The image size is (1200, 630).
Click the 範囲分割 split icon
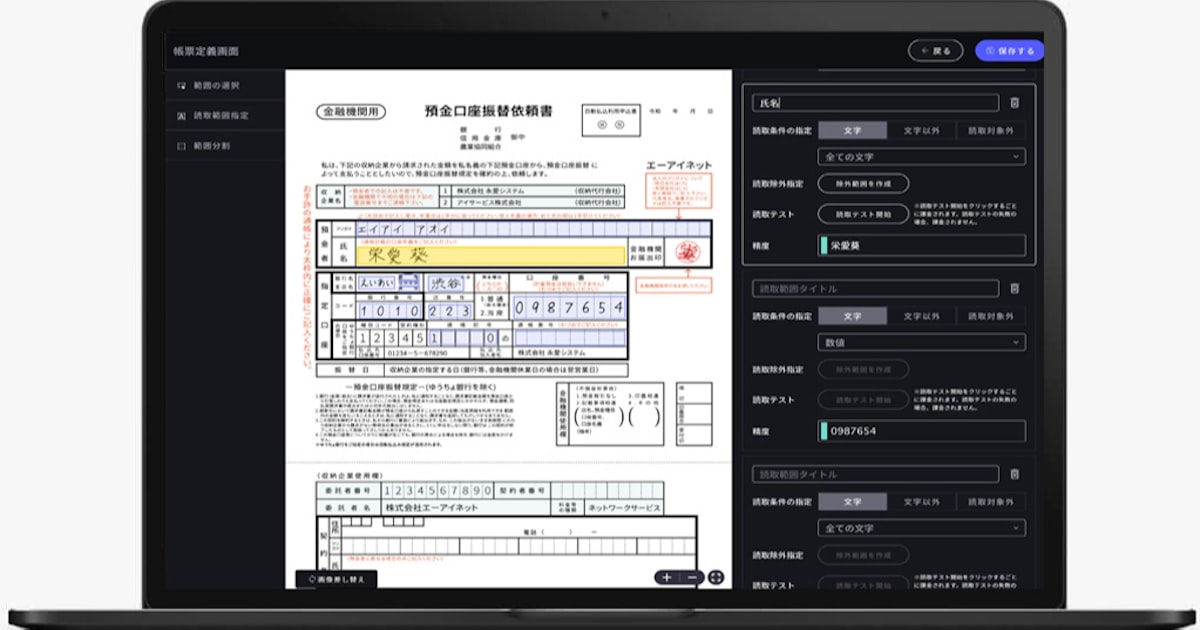tap(181, 146)
